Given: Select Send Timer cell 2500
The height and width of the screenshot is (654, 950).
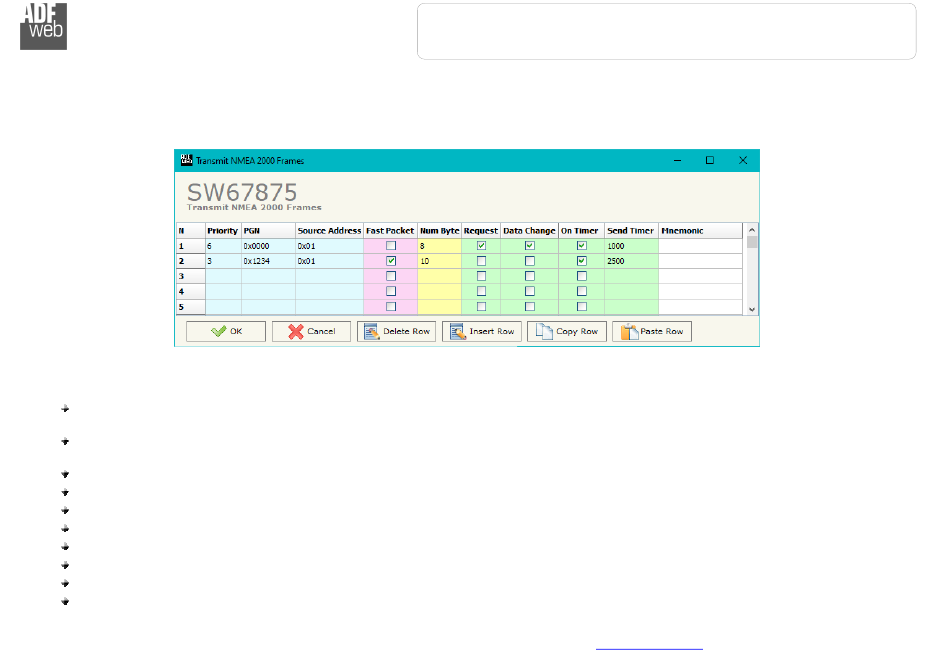Looking at the screenshot, I should pyautogui.click(x=631, y=261).
